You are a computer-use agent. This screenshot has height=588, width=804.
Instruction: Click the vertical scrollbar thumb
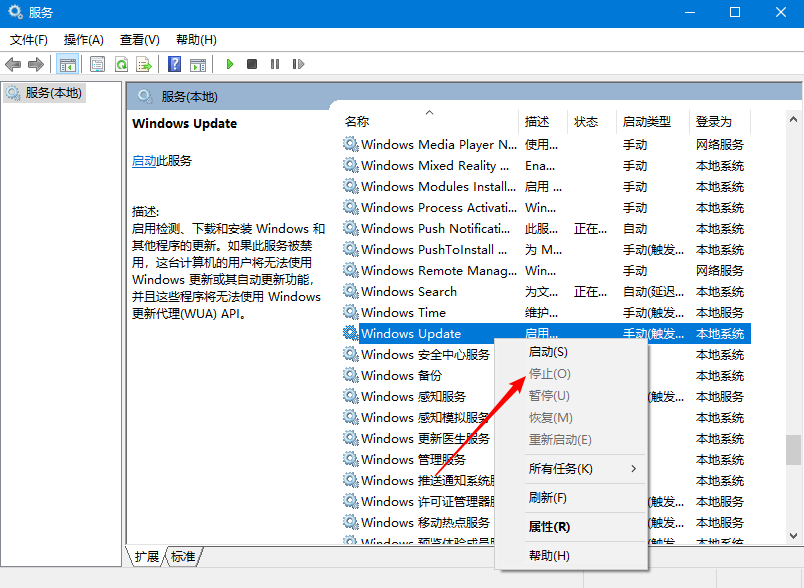coord(793,450)
